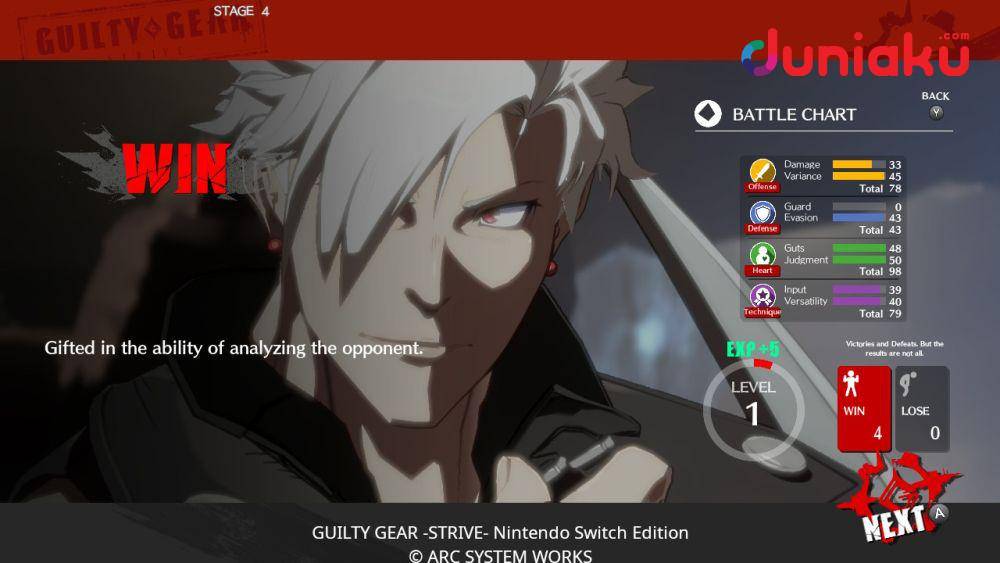The width and height of the screenshot is (1000, 563).
Task: Click the Heart category icon
Action: [x=762, y=254]
